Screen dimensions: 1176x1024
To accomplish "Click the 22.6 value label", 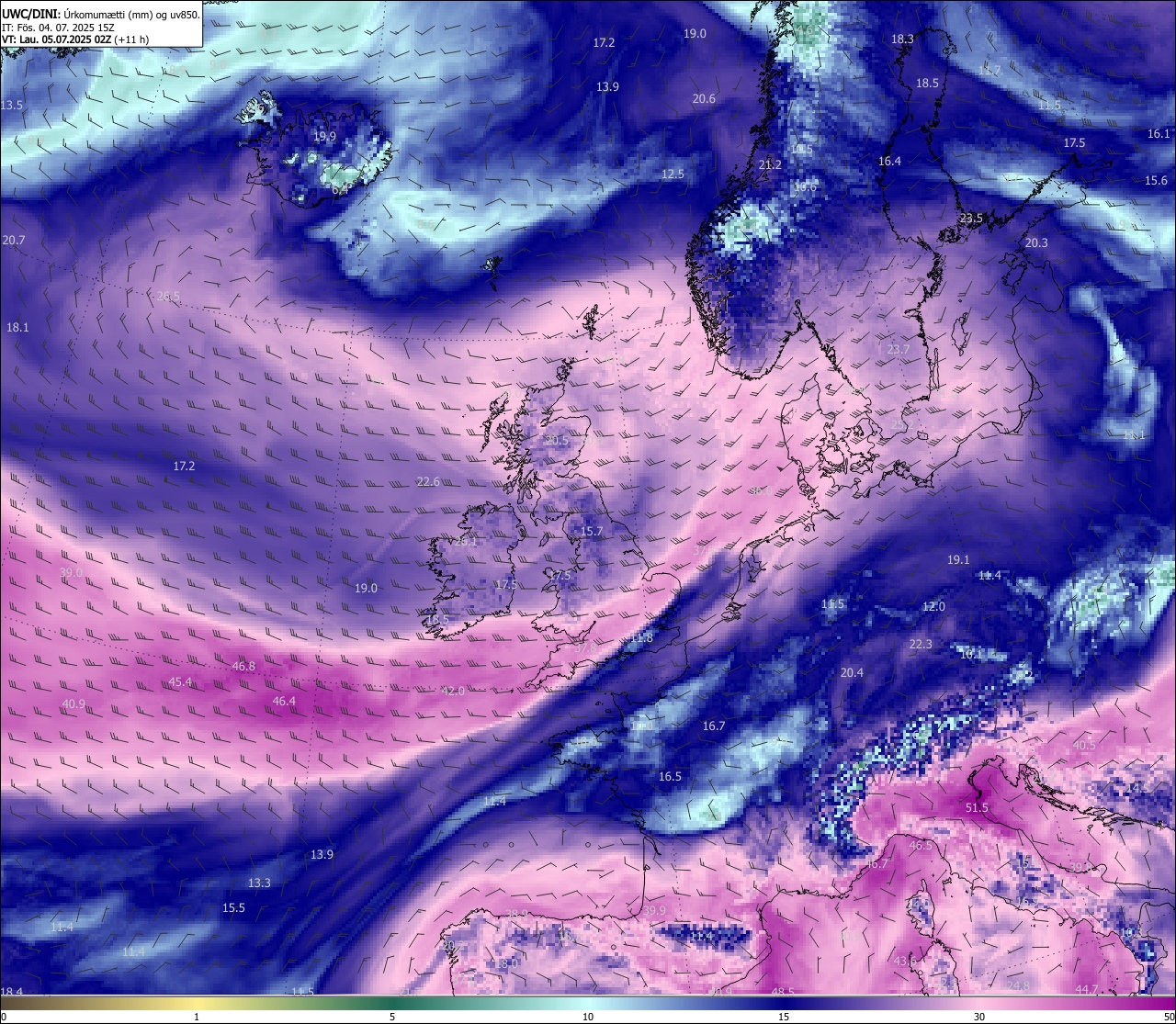I will click(428, 481).
